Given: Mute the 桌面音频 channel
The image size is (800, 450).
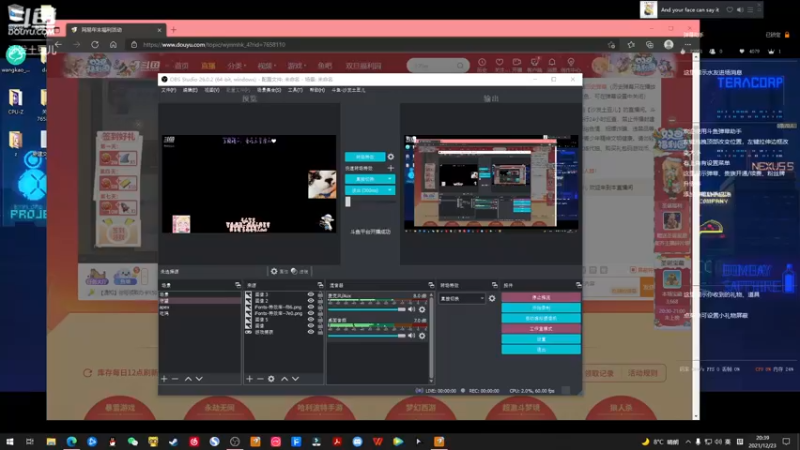Looking at the screenshot, I should pos(411,335).
